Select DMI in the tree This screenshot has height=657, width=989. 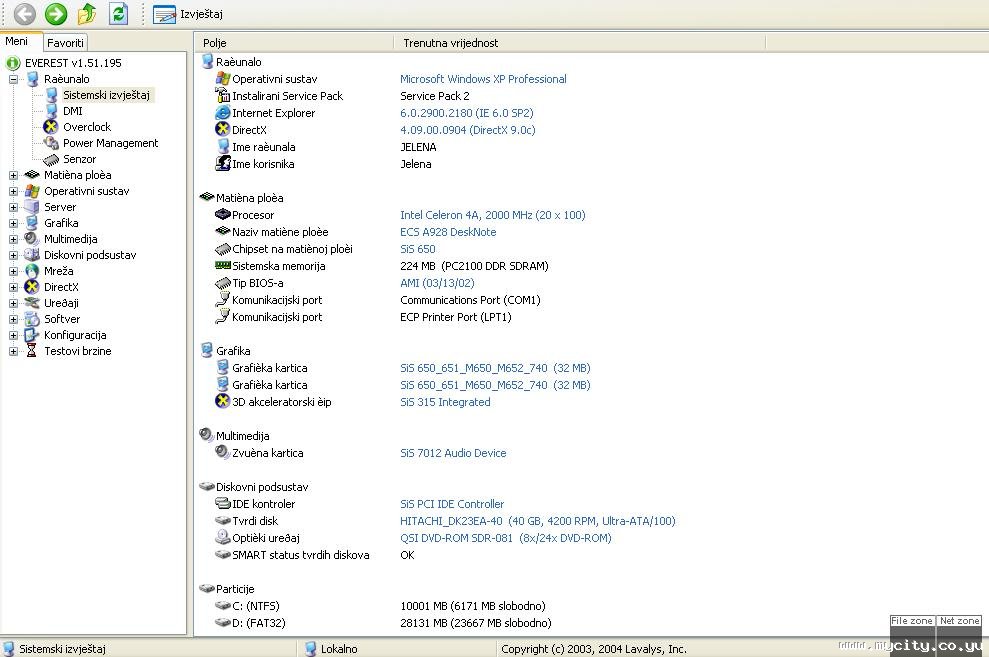pyautogui.click(x=72, y=111)
